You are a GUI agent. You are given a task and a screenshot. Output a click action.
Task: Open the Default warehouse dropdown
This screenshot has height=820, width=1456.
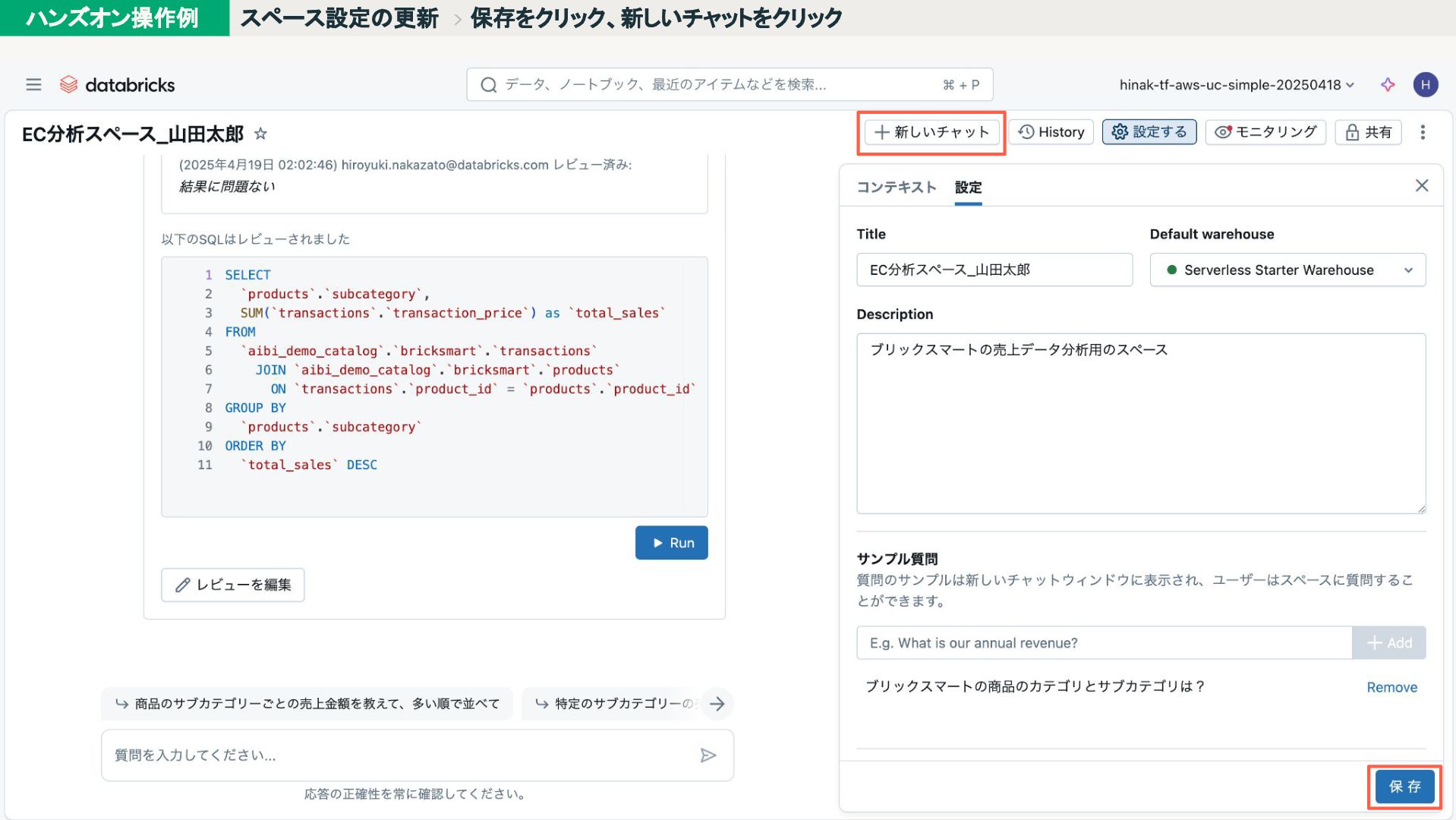[x=1287, y=270]
